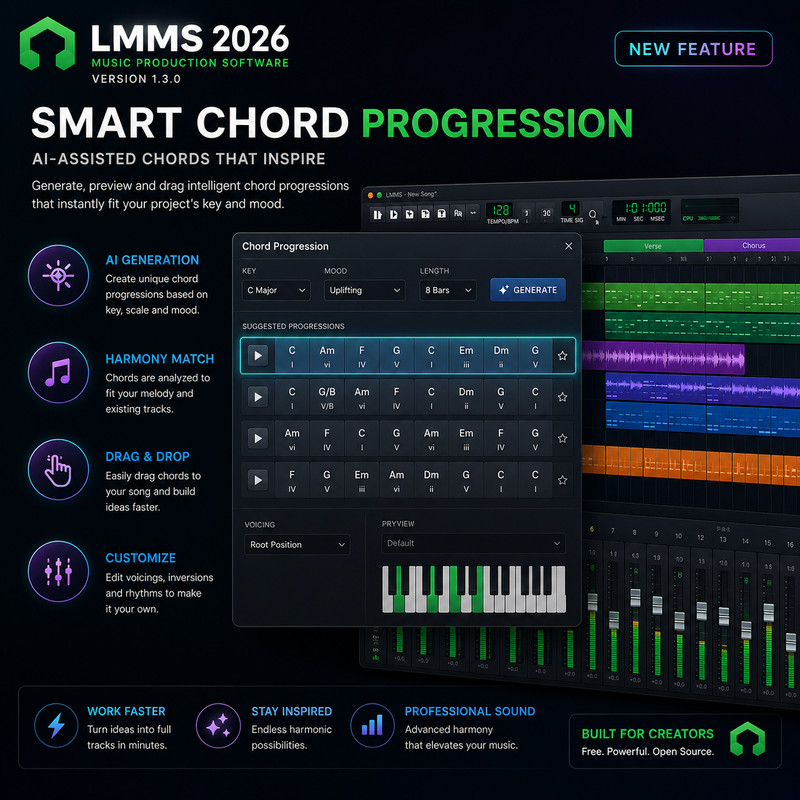The image size is (800, 800).
Task: Click the Drag & Drop hand icon
Action: click(x=59, y=469)
